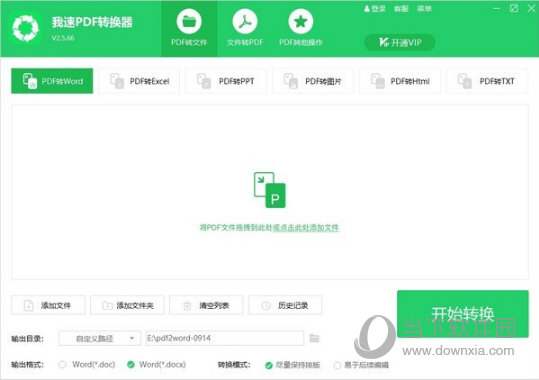539x380 pixels.
Task: Click the 输出目录 label
Action: coord(28,339)
